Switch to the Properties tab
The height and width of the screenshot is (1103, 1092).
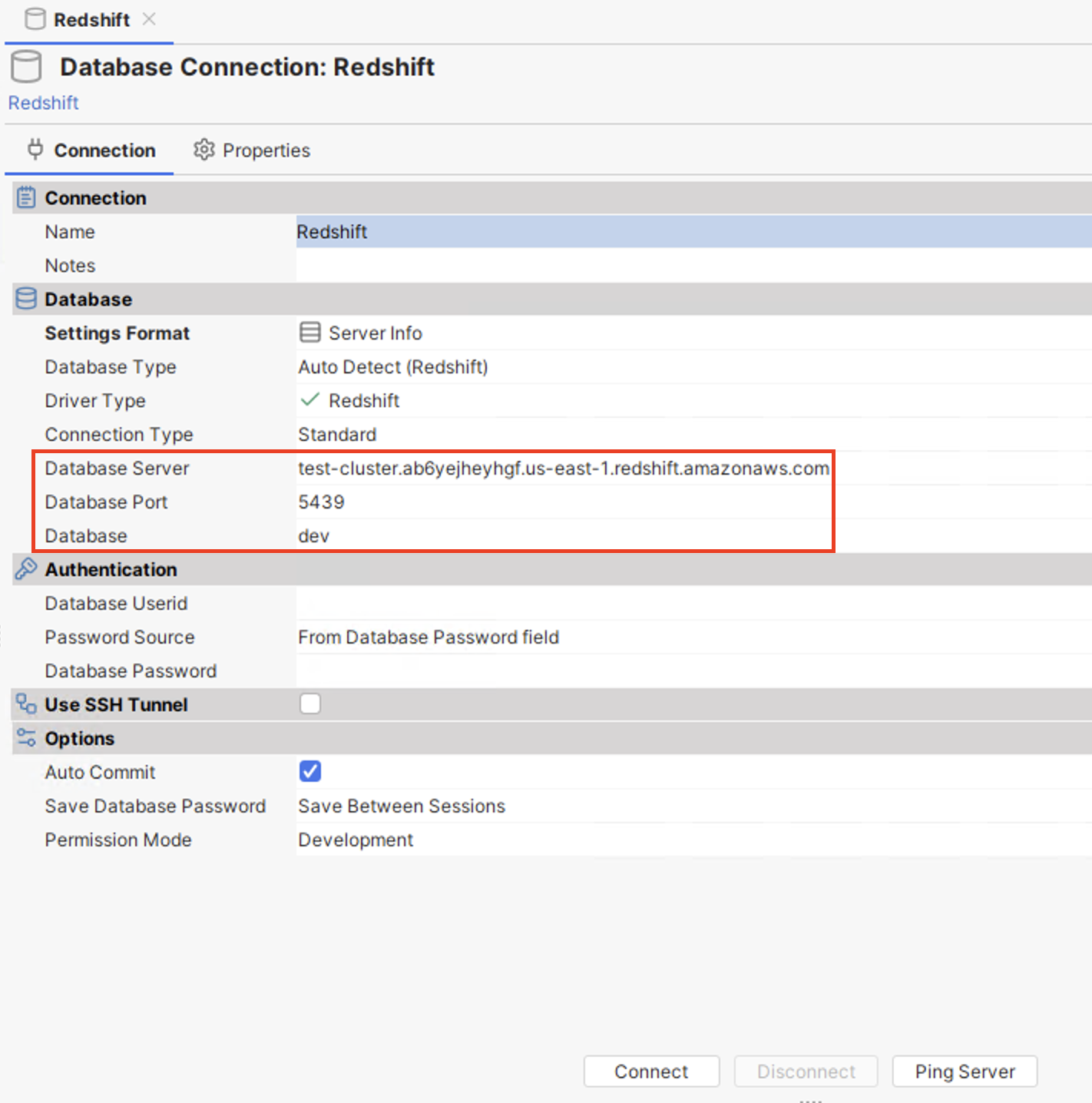coord(252,150)
